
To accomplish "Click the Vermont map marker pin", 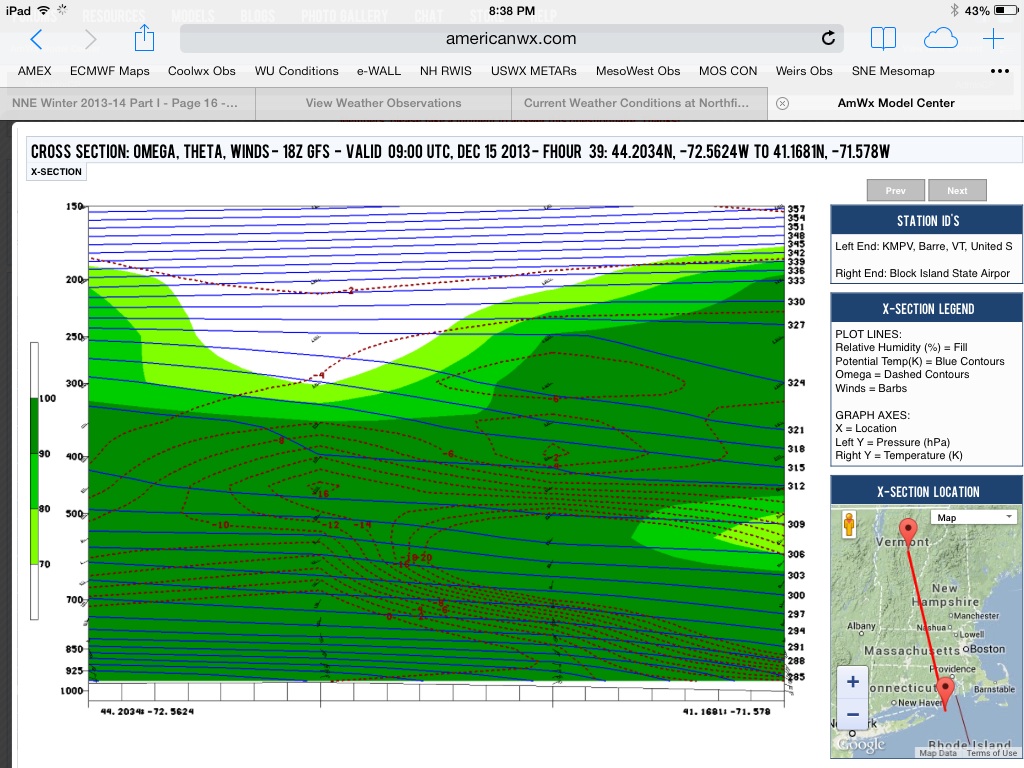I will (x=908, y=529).
